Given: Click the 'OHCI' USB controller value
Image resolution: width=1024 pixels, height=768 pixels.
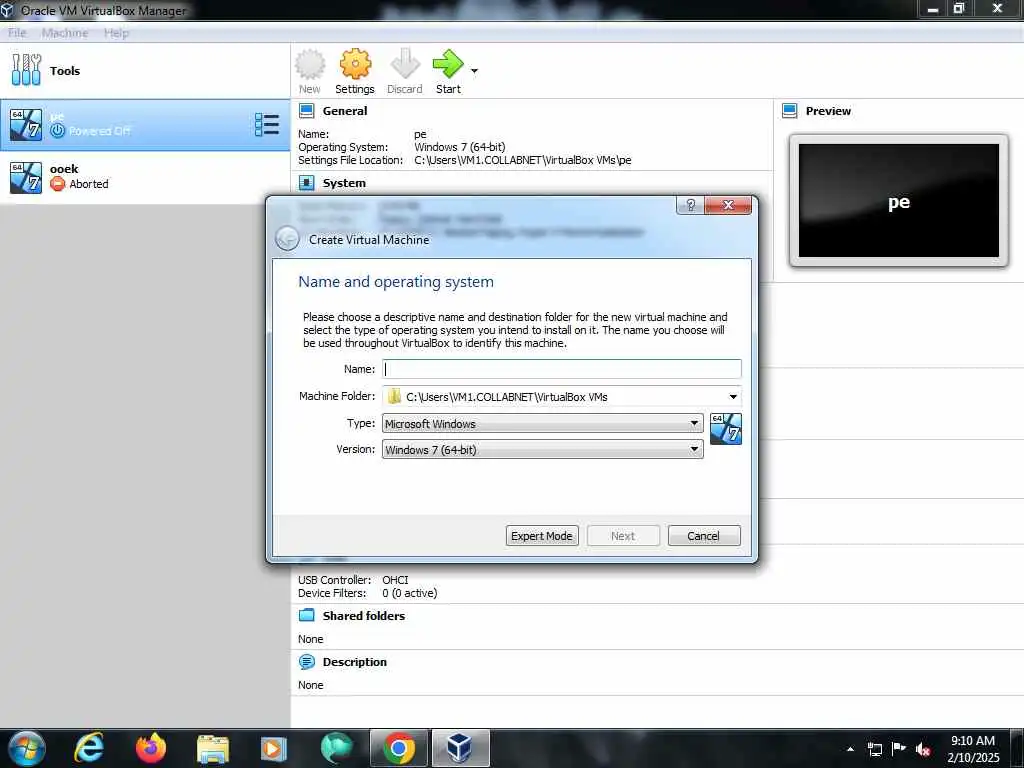Looking at the screenshot, I should tap(395, 580).
